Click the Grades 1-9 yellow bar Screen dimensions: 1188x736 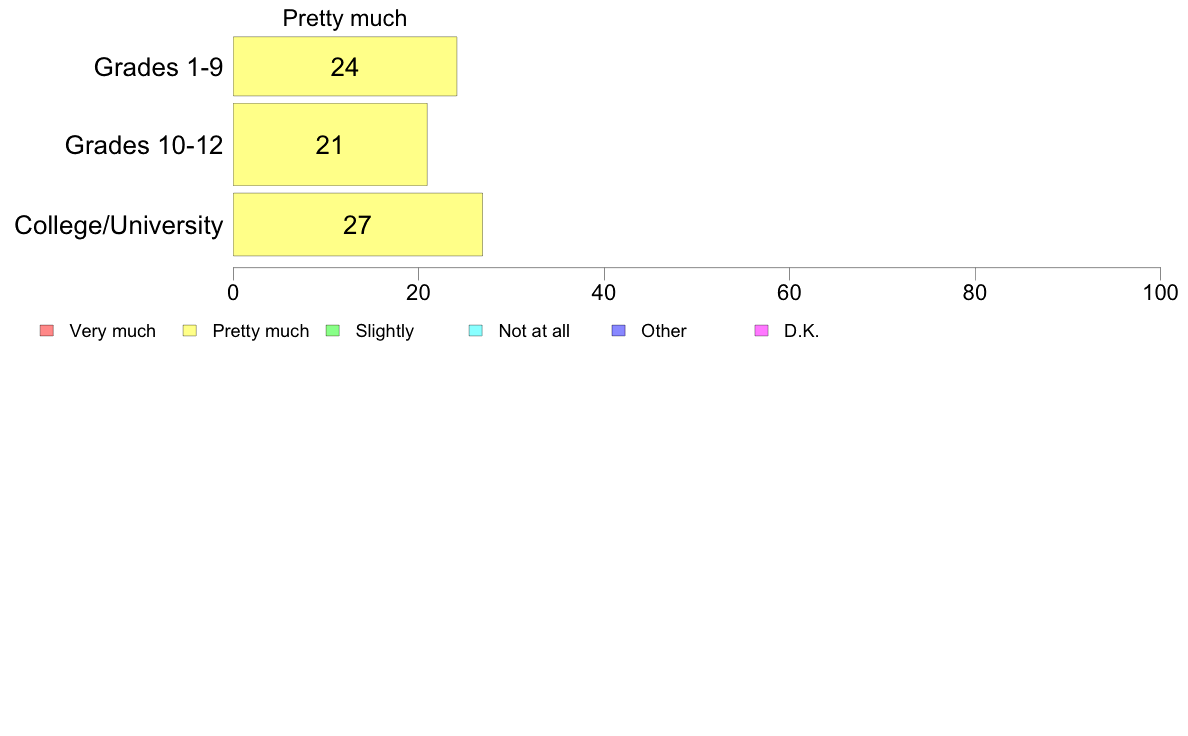[345, 67]
